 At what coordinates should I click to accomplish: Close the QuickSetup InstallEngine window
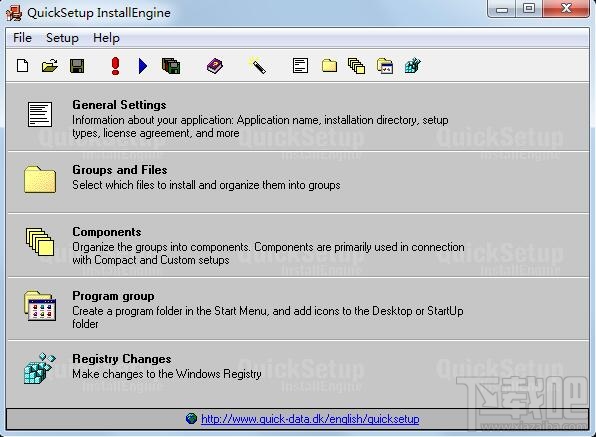pyautogui.click(x=566, y=9)
